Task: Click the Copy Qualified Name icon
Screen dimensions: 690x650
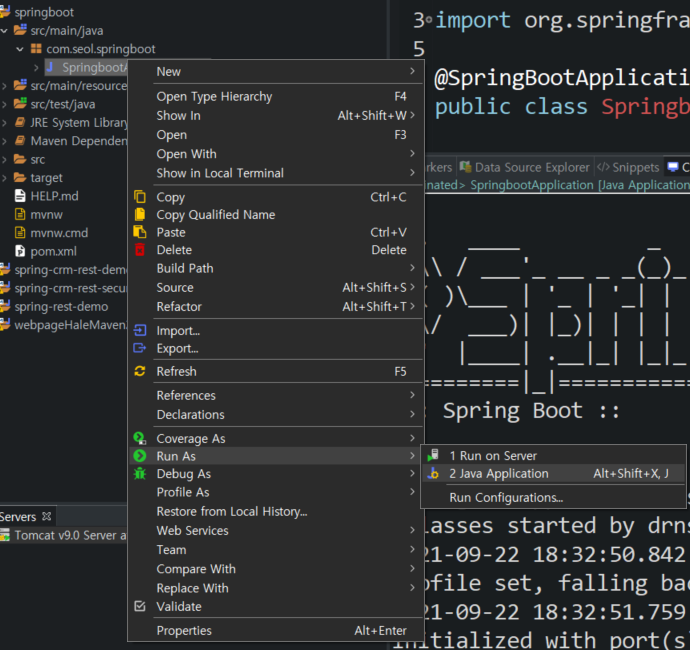Action: click(139, 214)
